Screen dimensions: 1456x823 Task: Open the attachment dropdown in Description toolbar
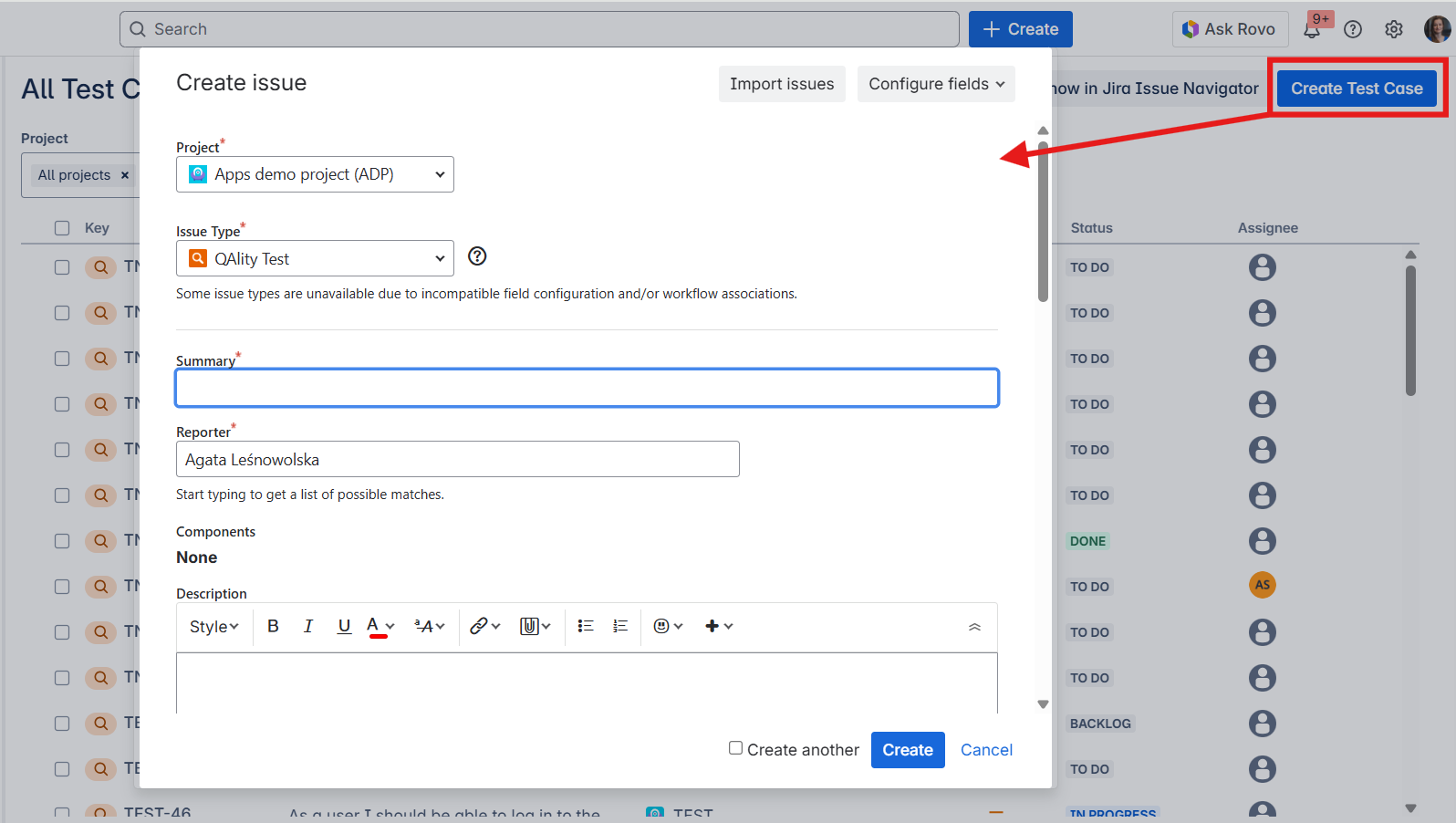(535, 626)
